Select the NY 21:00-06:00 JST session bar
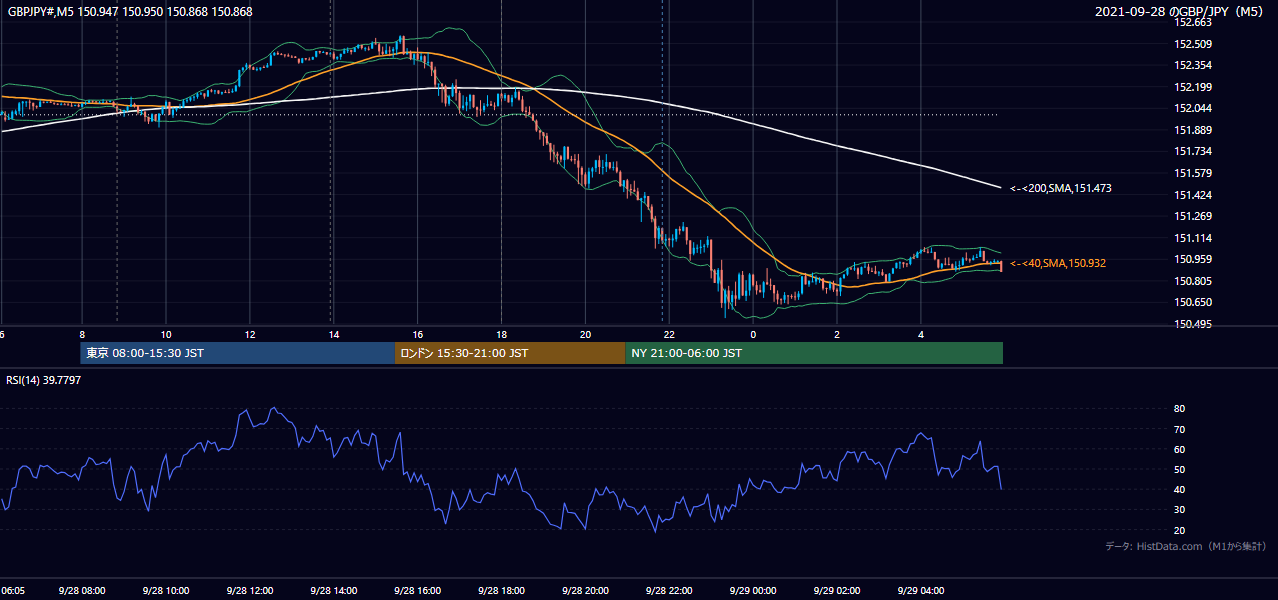This screenshot has height=600, width=1278. click(x=814, y=353)
